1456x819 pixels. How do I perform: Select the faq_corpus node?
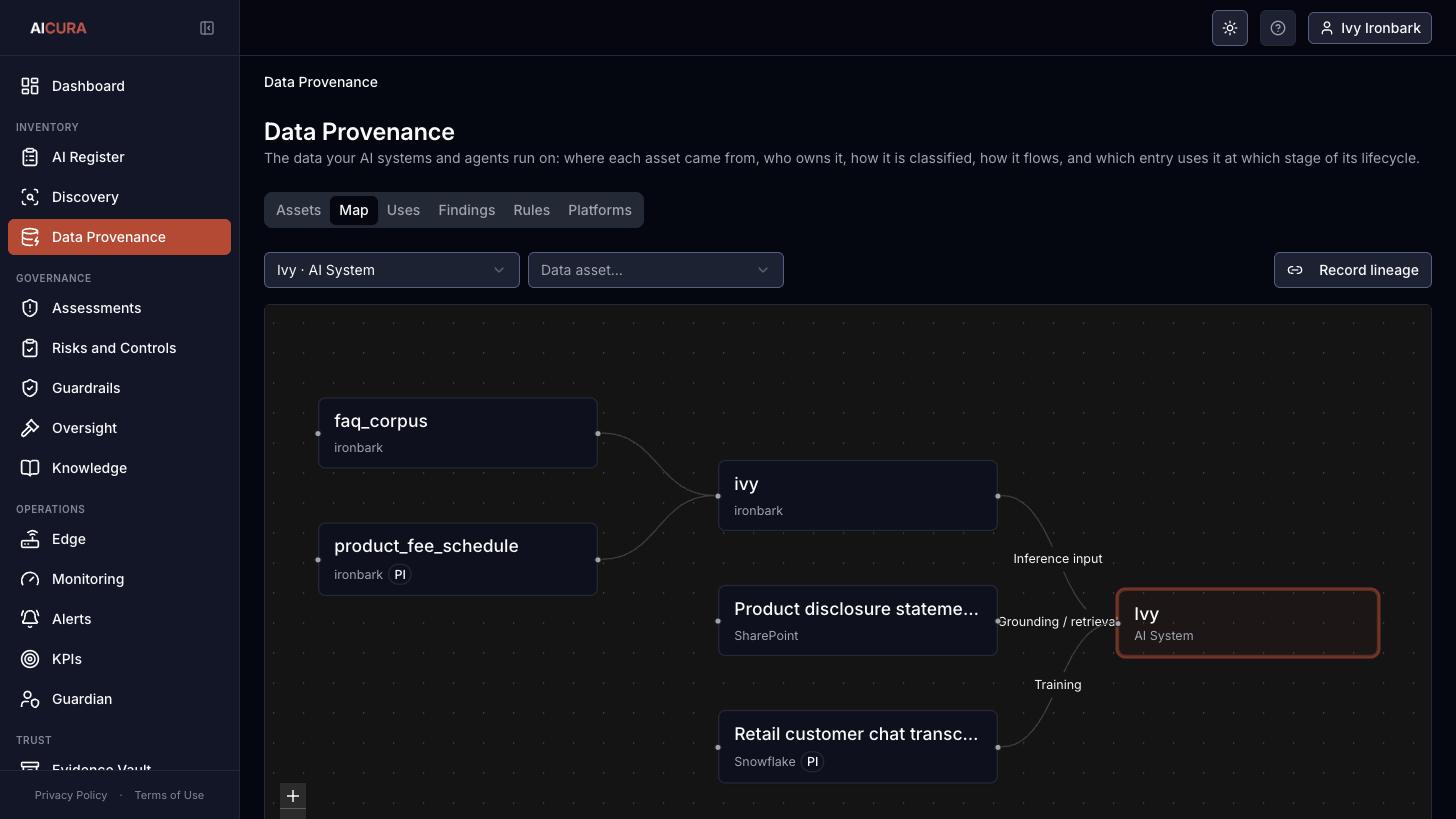458,433
